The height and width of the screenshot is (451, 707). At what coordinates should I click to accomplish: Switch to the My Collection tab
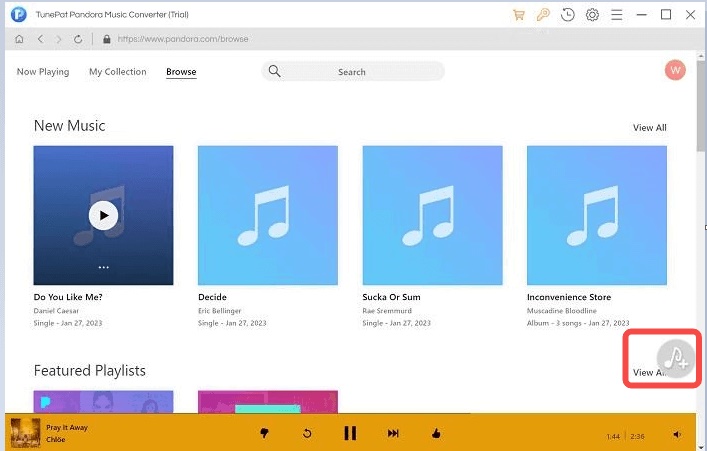118,72
